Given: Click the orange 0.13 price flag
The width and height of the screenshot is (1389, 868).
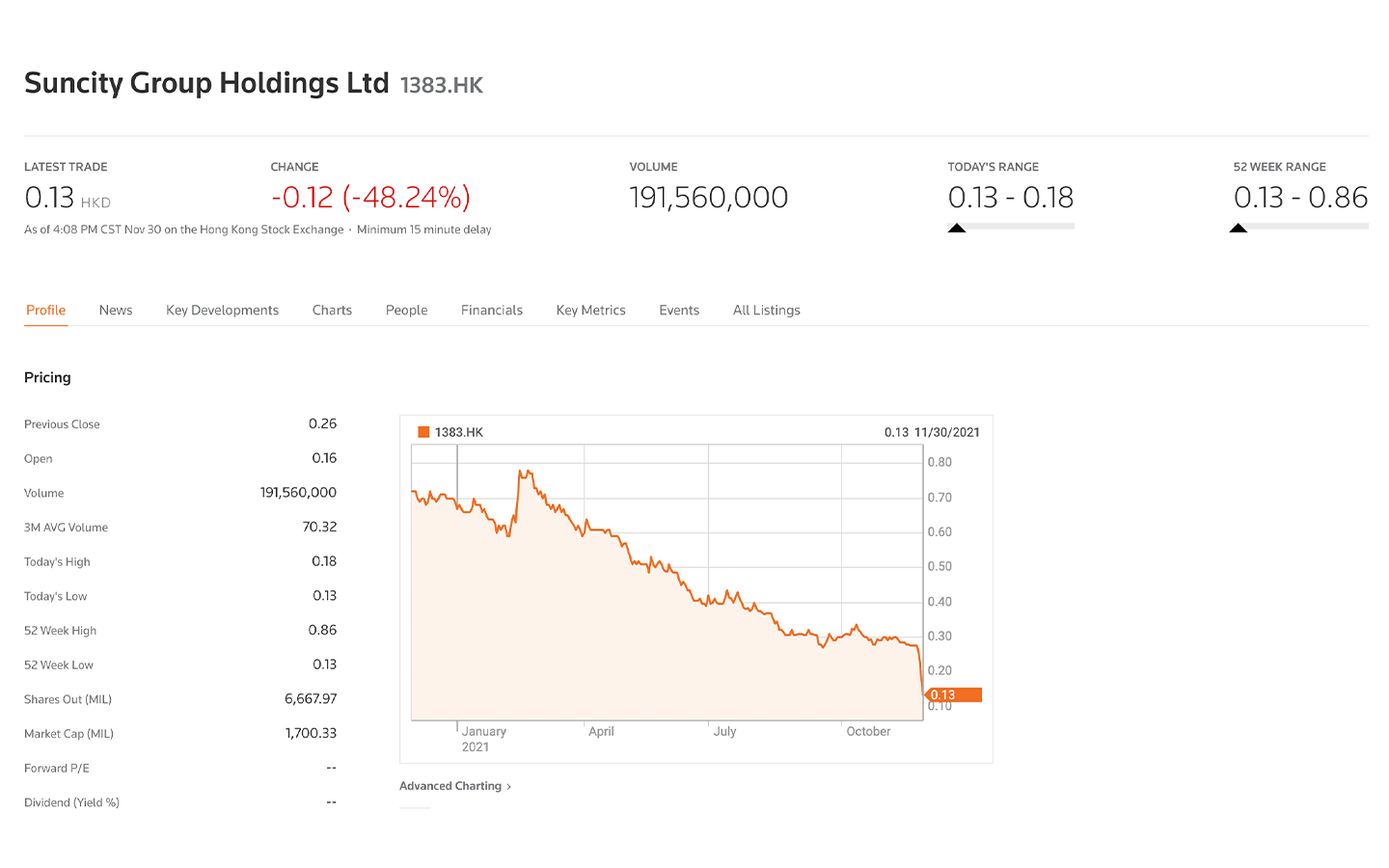Looking at the screenshot, I should [x=953, y=694].
